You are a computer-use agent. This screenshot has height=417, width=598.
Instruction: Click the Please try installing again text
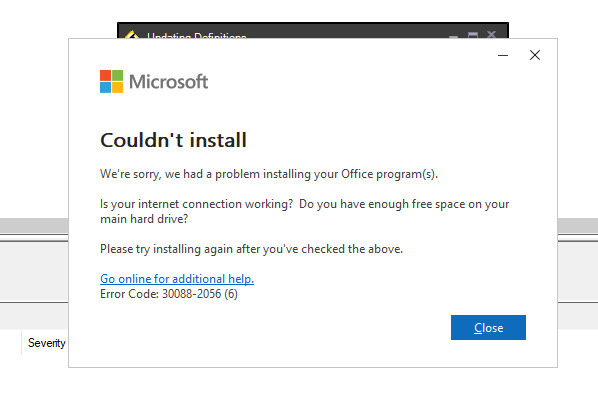point(251,249)
